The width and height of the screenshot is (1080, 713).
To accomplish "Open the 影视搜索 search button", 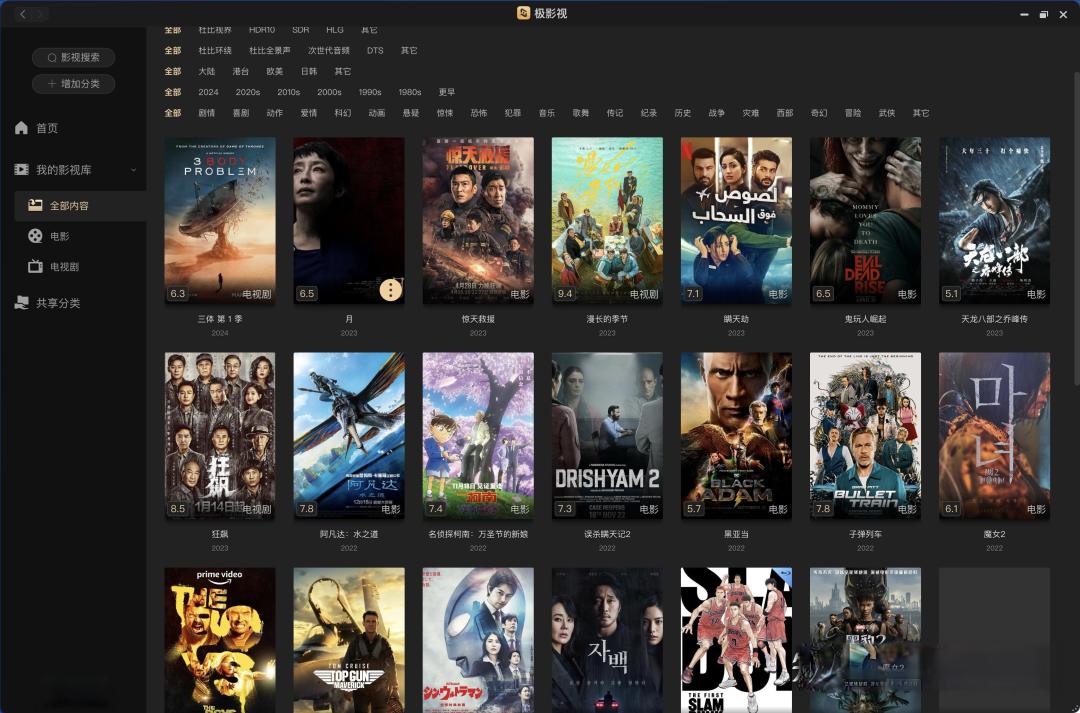I will [x=73, y=57].
